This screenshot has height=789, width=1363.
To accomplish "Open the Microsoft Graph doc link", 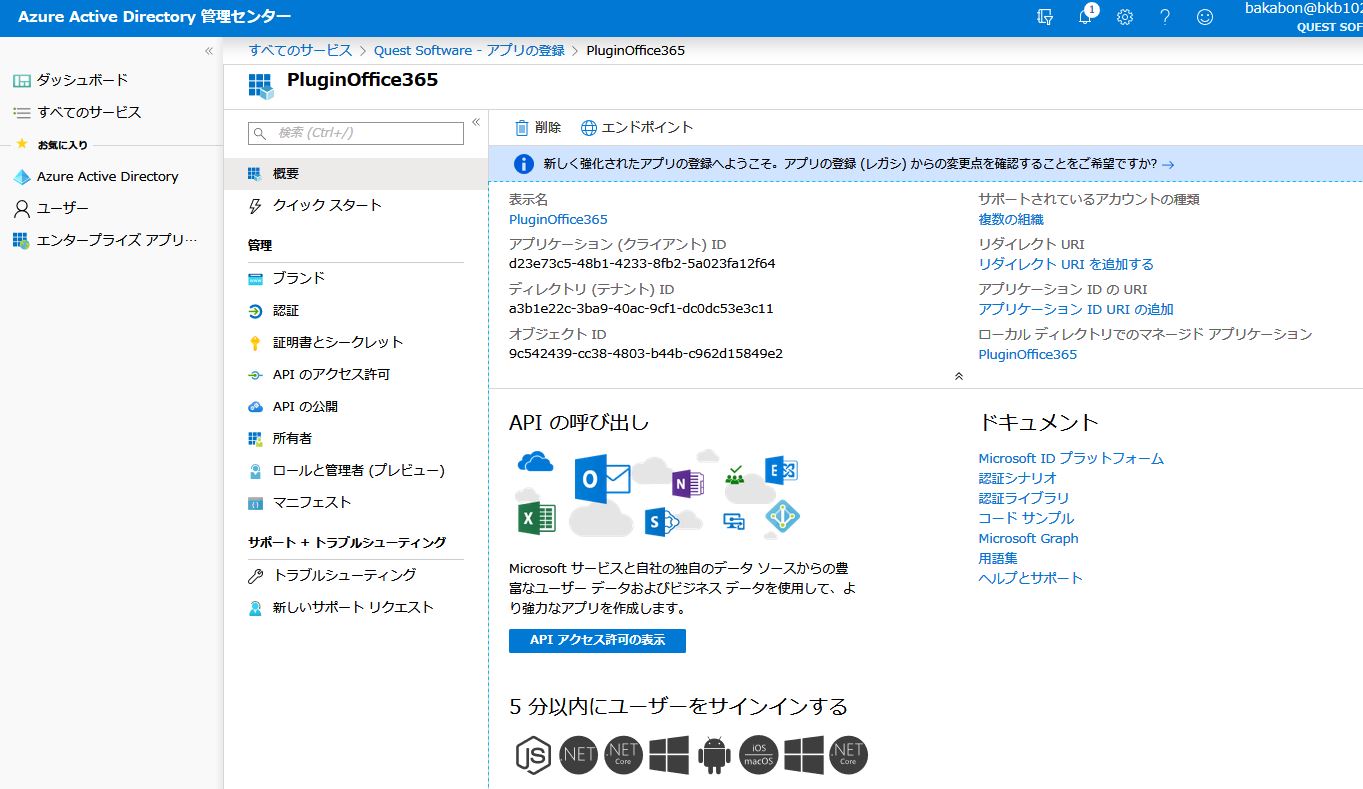I will click(1028, 538).
